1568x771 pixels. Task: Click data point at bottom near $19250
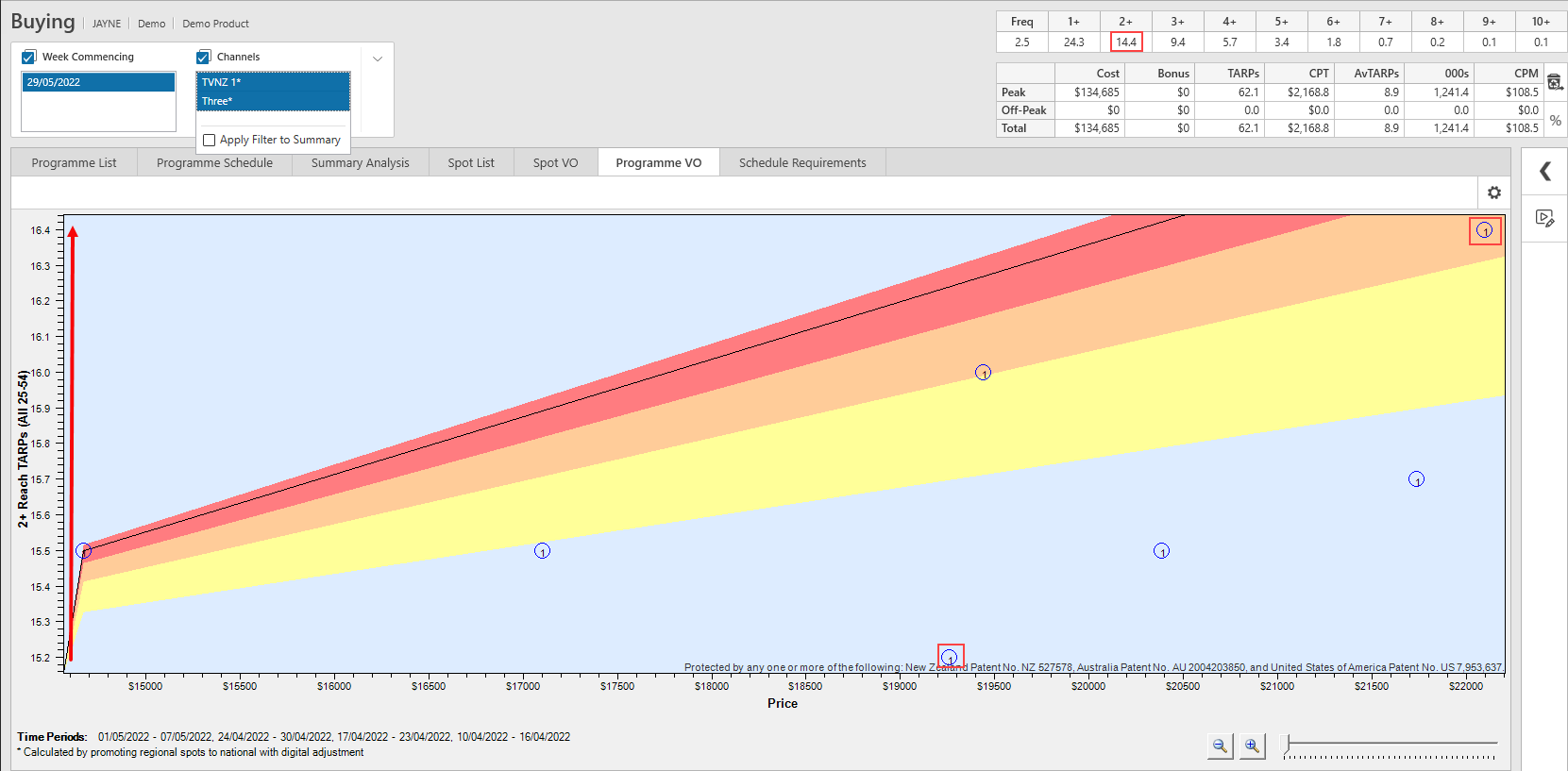click(950, 657)
